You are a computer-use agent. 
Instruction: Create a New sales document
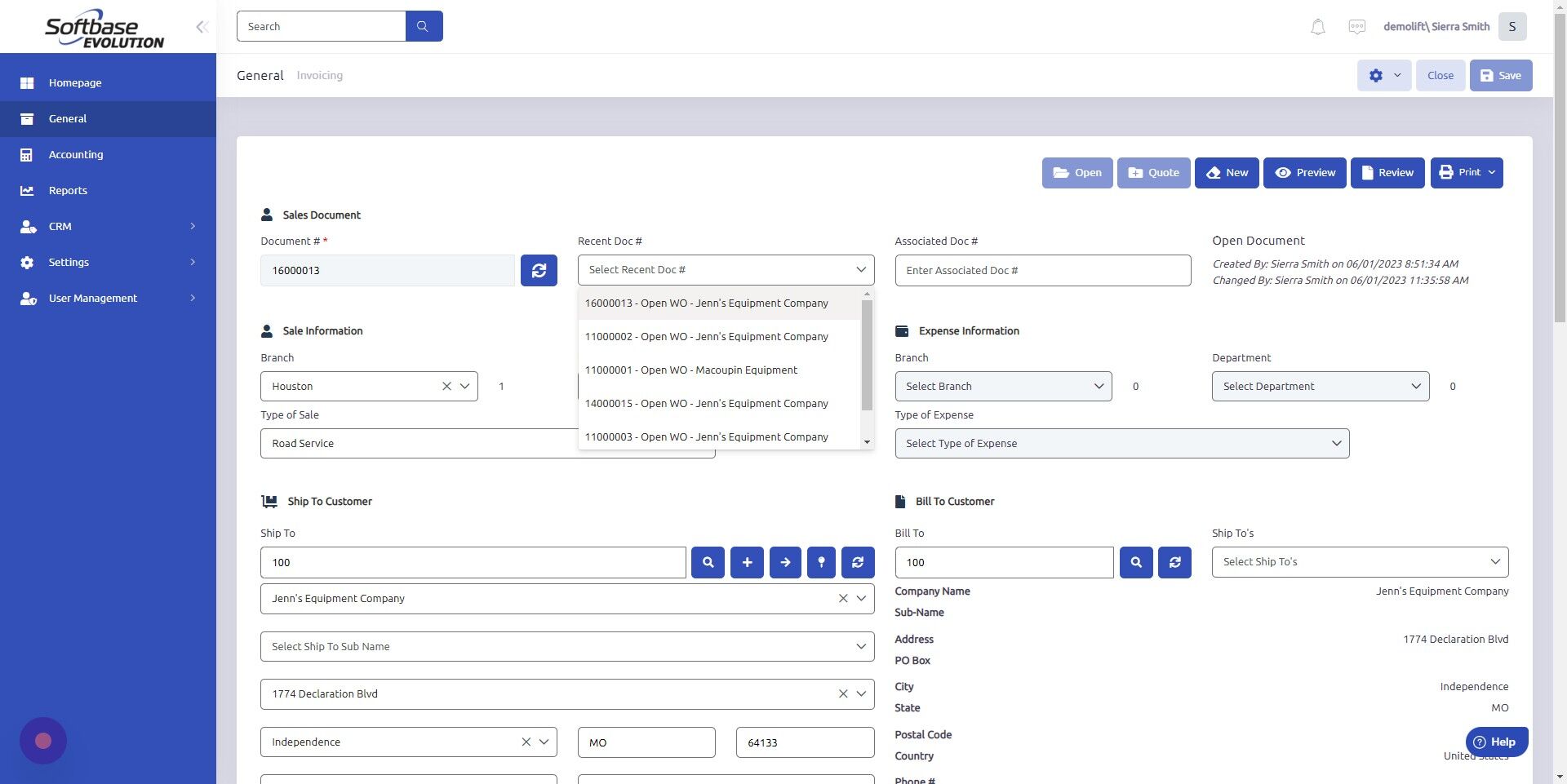pos(1227,172)
